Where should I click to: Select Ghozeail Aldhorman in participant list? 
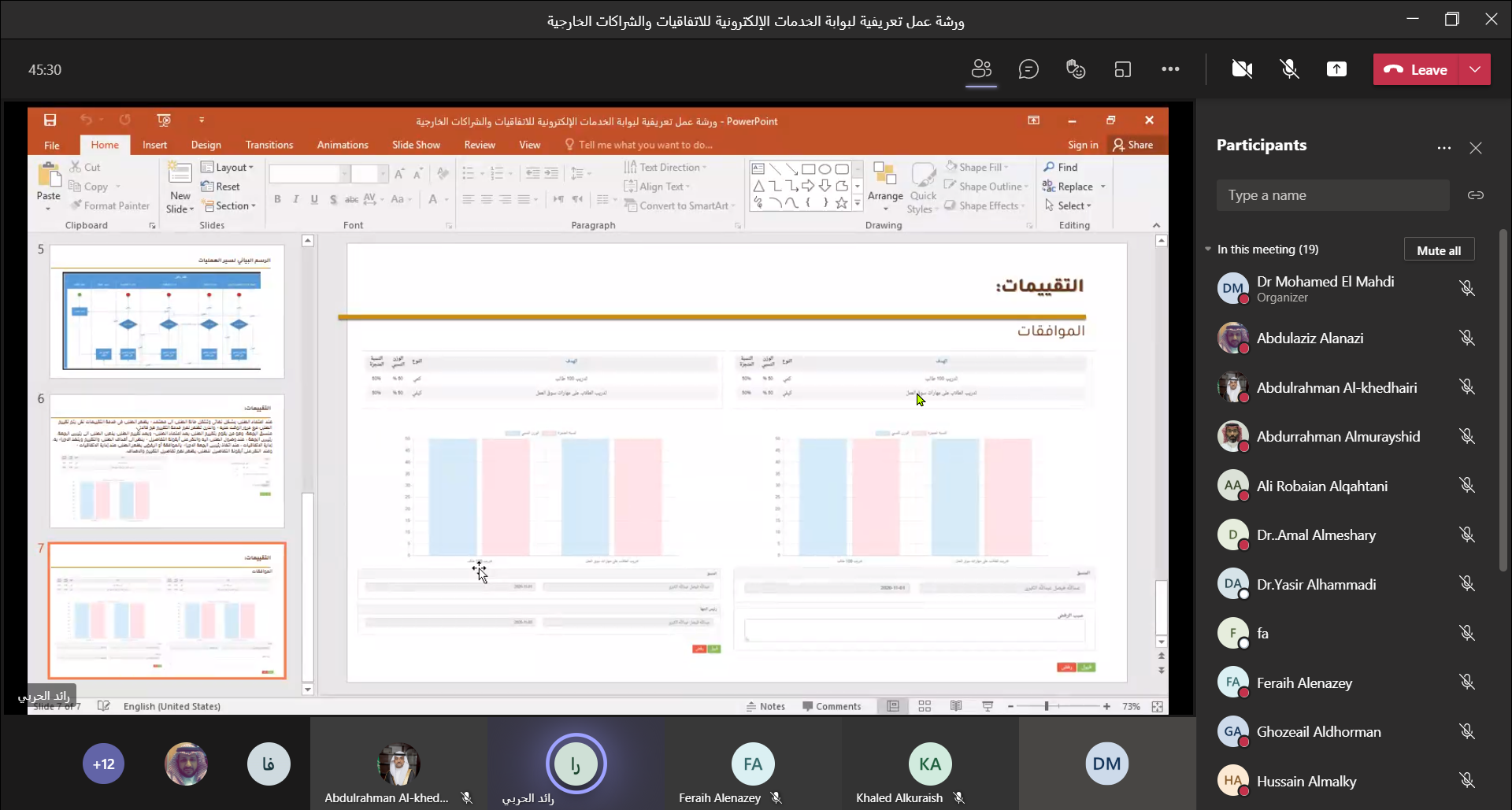(x=1318, y=732)
